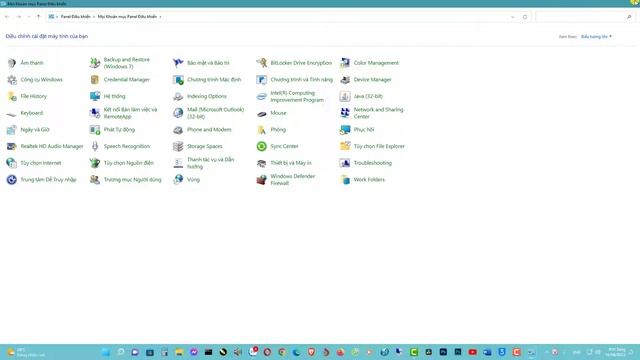The height and width of the screenshot is (360, 640).
Task: Open taskbar search icon
Action: click(120, 352)
